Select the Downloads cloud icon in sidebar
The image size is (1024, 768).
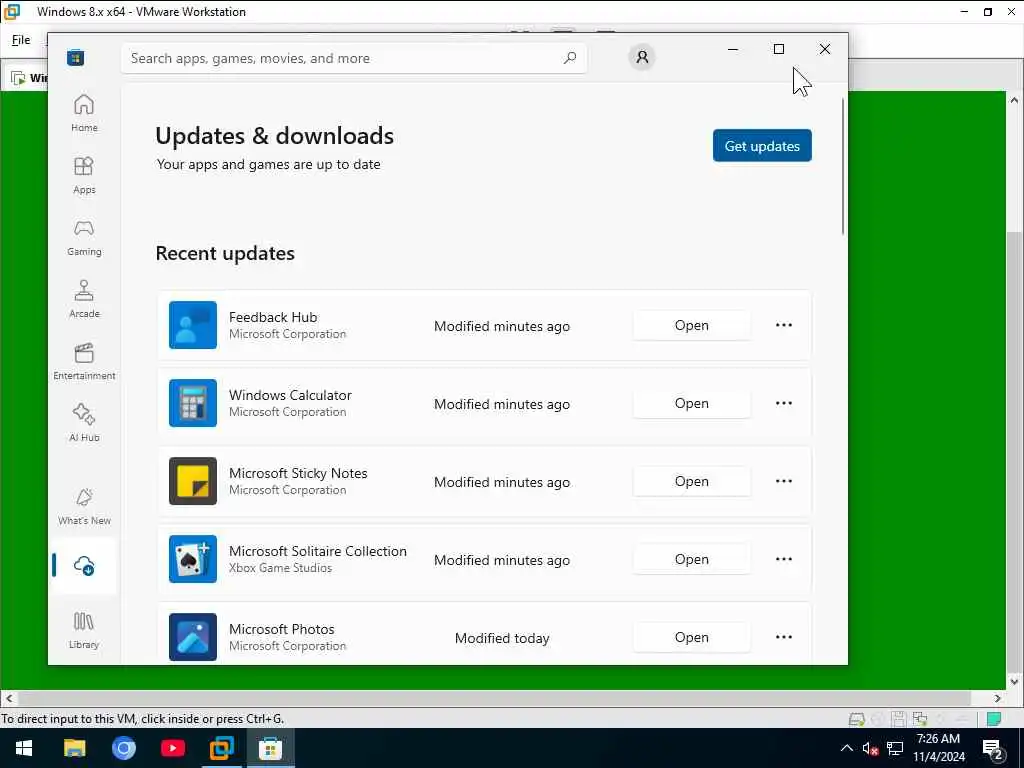click(84, 566)
